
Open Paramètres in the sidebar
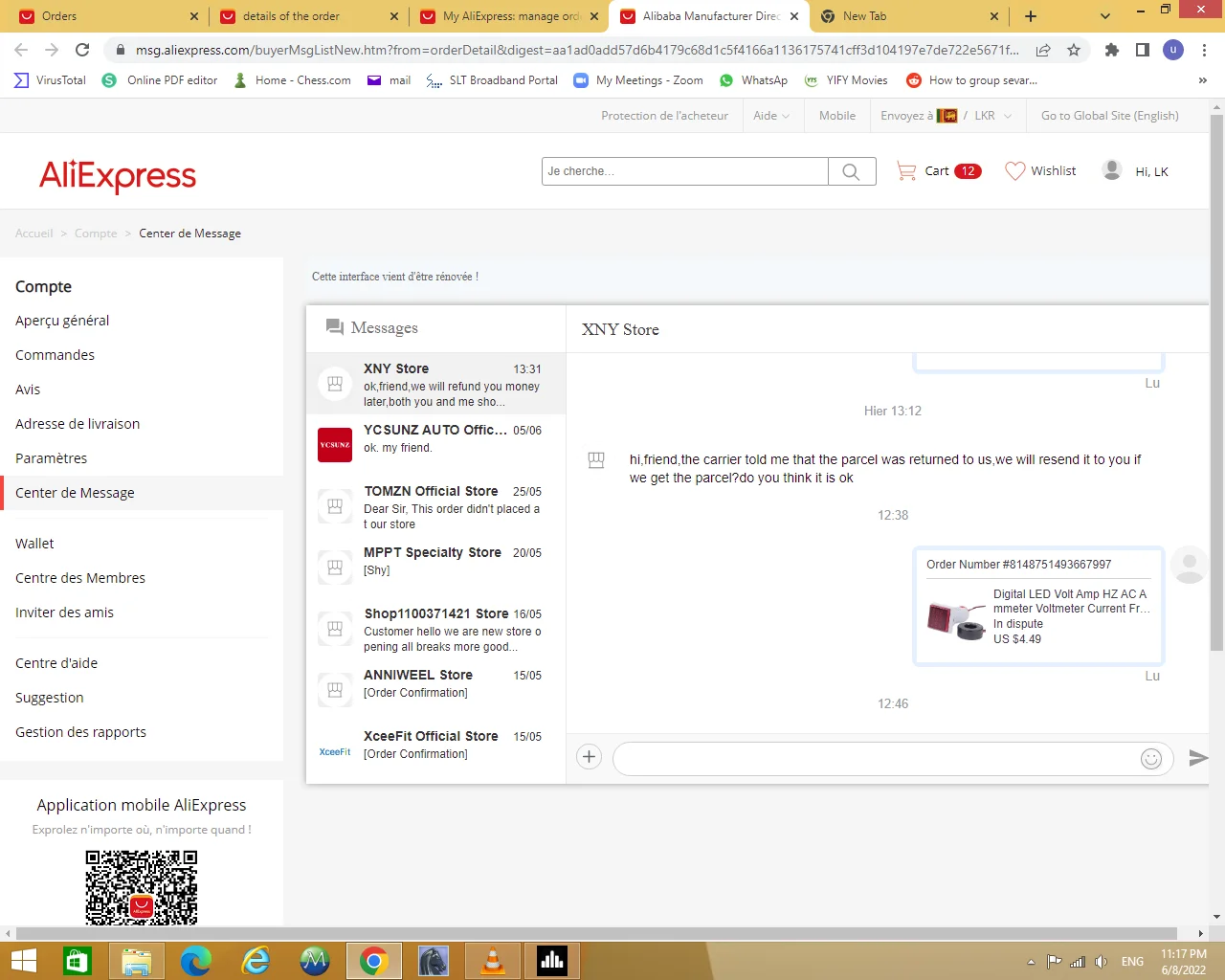pos(52,458)
